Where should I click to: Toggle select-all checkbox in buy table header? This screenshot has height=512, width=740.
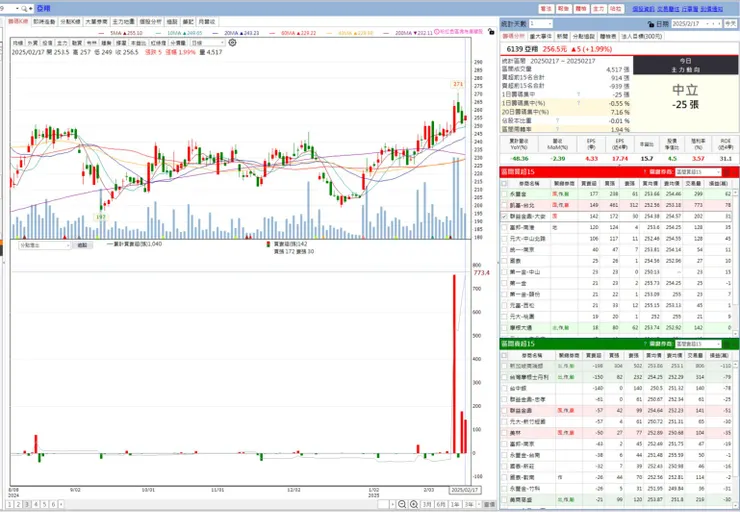(505, 183)
